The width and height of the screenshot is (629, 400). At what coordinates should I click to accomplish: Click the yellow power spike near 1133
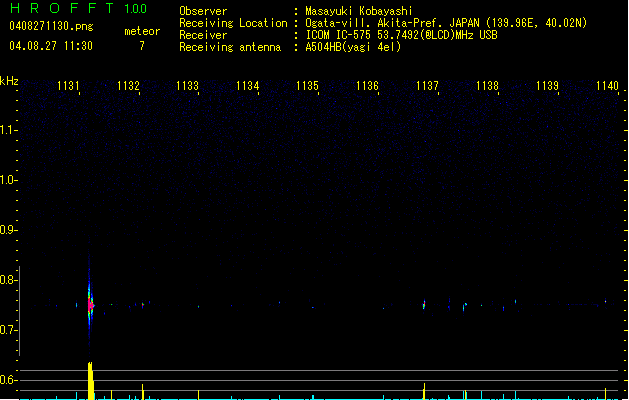pos(198,394)
